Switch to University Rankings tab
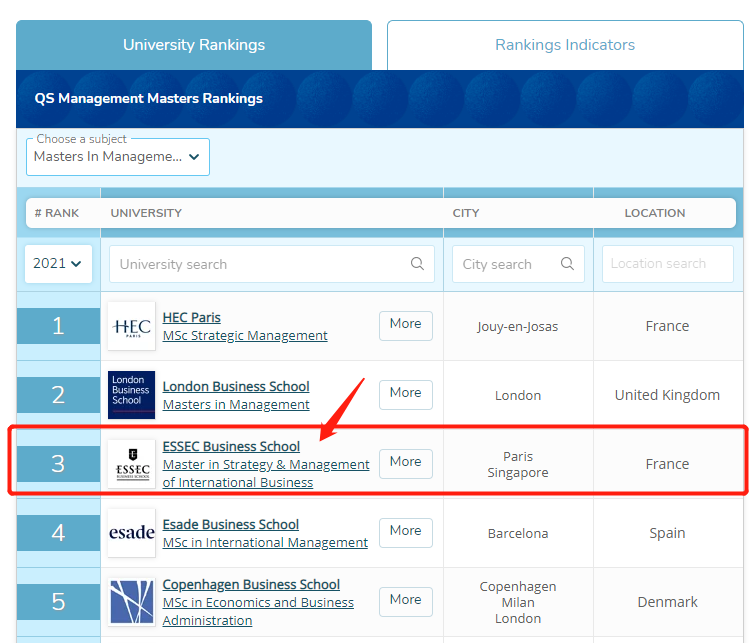 click(x=194, y=45)
